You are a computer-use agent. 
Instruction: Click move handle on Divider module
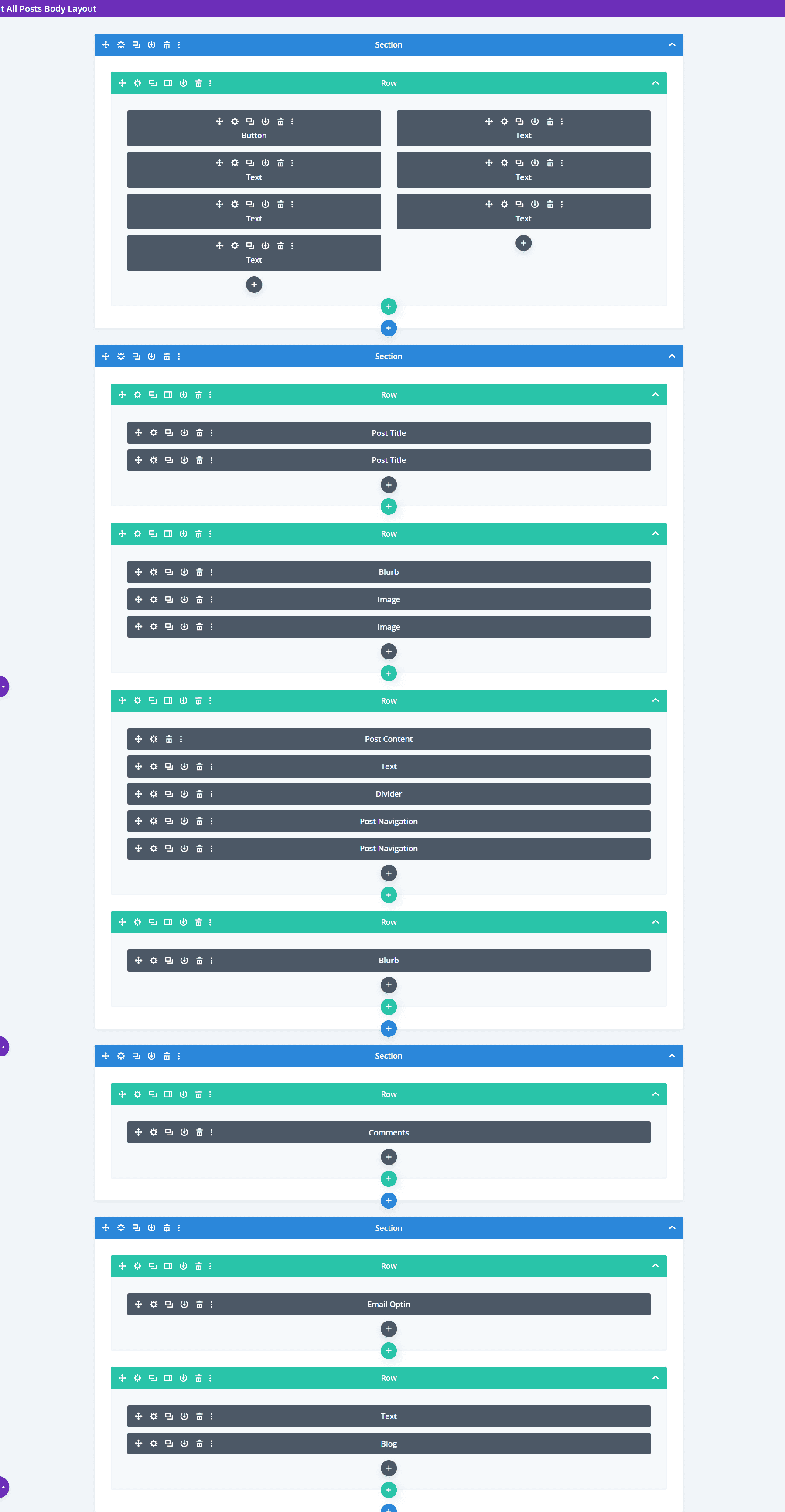point(139,794)
